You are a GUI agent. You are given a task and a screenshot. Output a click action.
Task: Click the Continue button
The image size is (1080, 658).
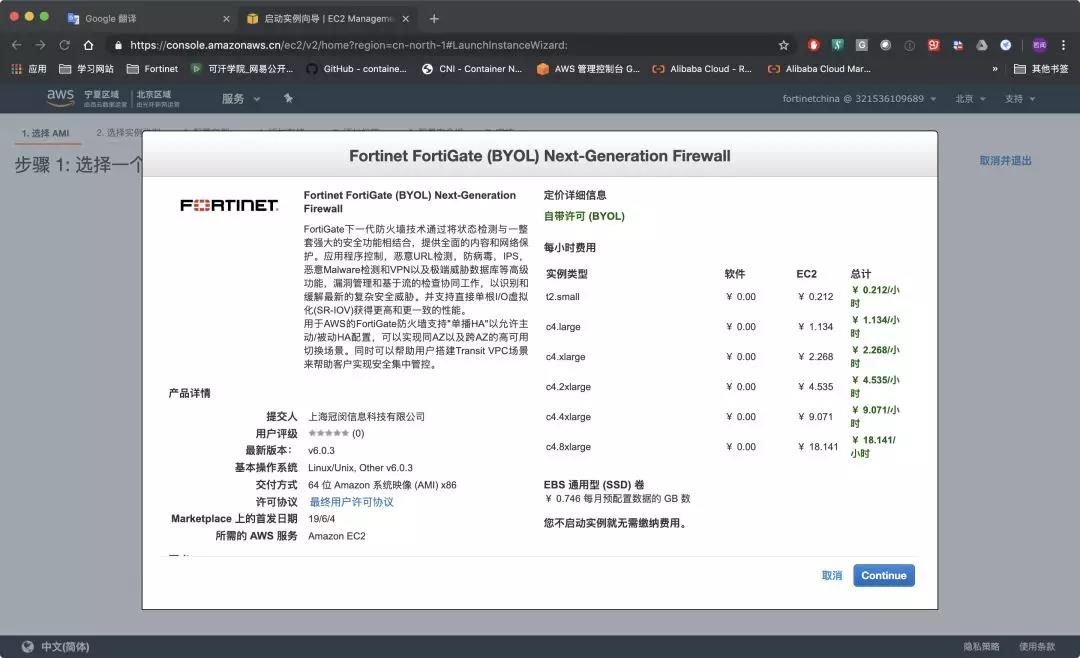(884, 575)
